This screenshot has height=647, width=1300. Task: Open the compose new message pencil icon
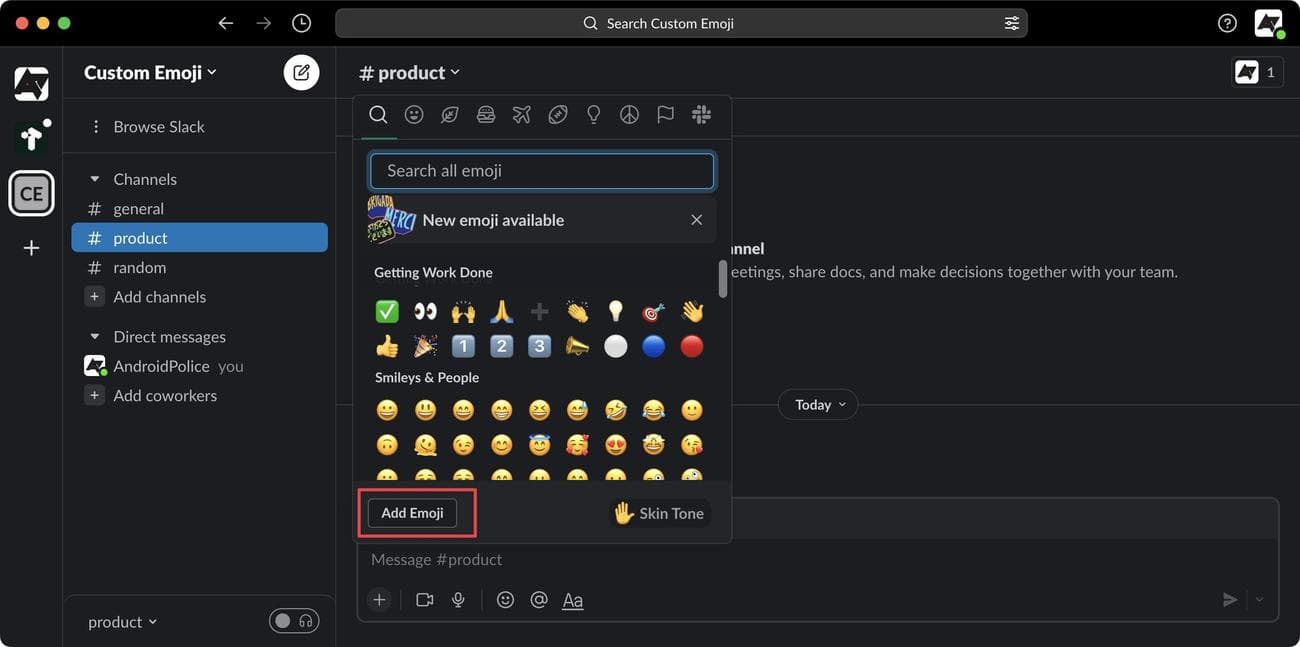pos(301,71)
